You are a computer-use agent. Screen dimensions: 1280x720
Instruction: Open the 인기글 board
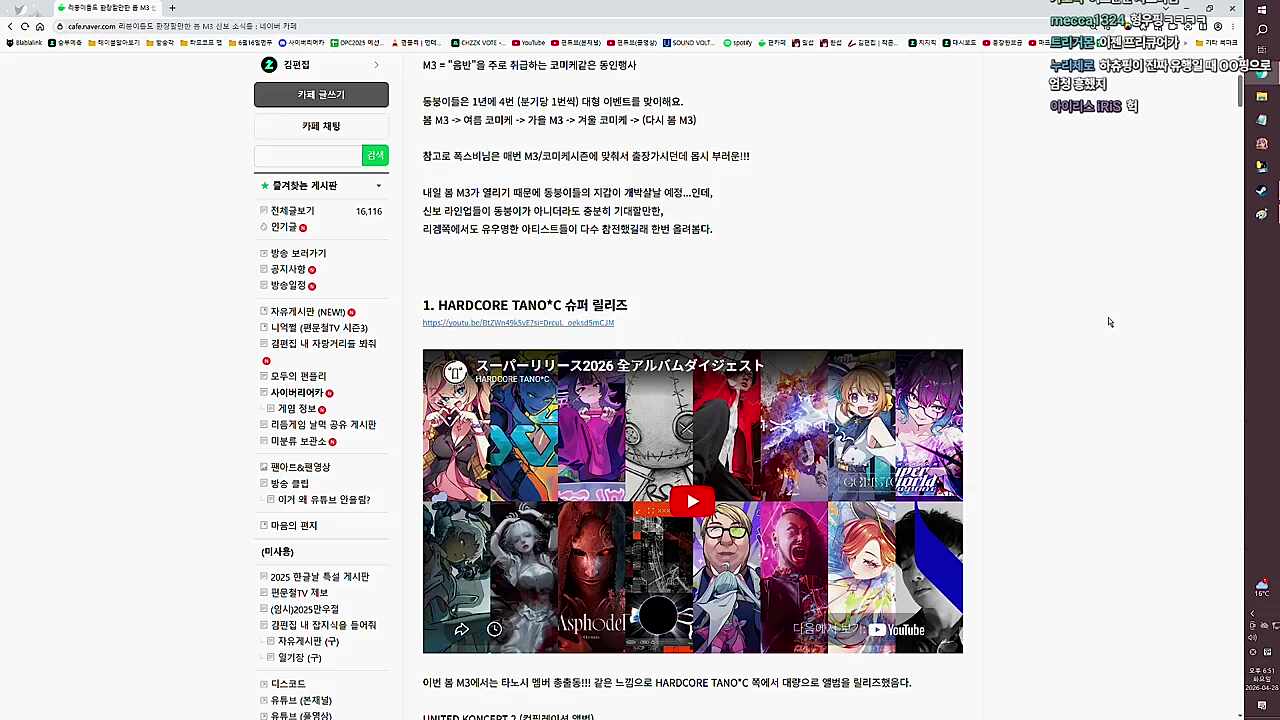tap(284, 227)
